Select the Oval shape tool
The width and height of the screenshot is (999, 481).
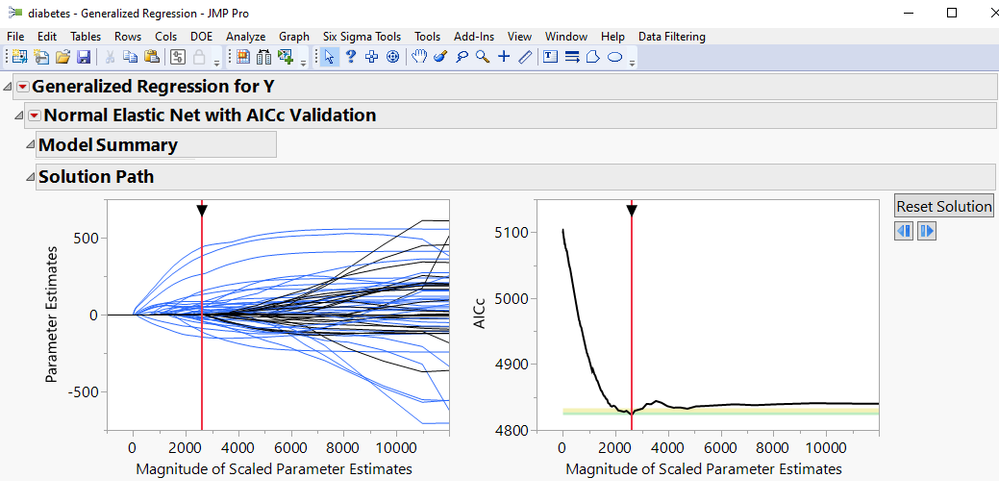pos(615,57)
